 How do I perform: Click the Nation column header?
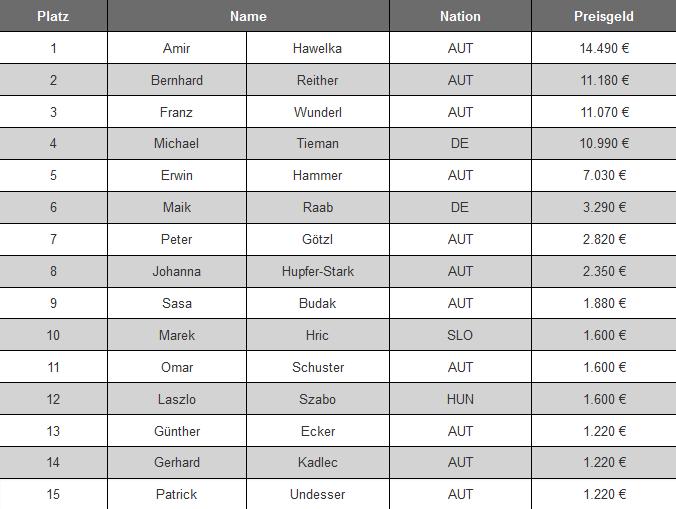pyautogui.click(x=460, y=16)
